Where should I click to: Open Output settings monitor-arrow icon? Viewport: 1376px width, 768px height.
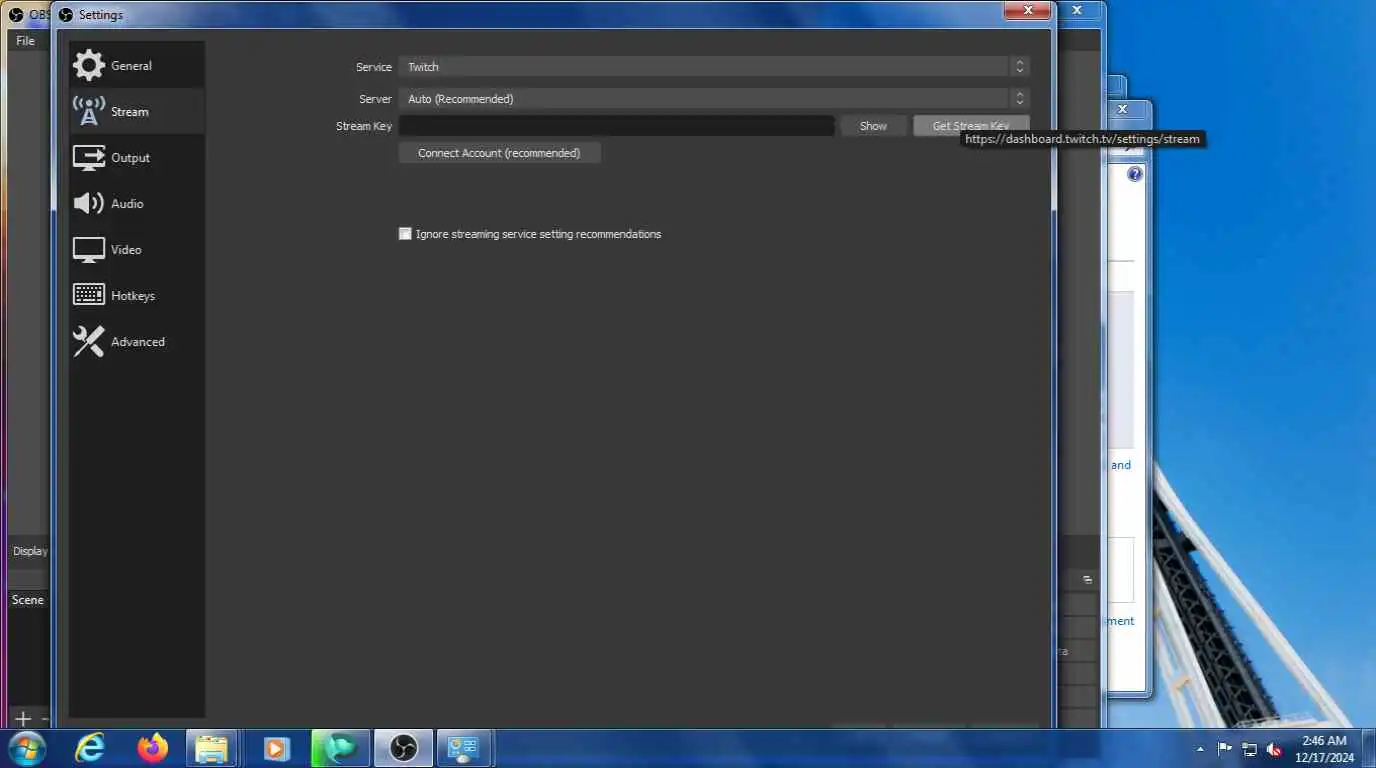point(89,157)
